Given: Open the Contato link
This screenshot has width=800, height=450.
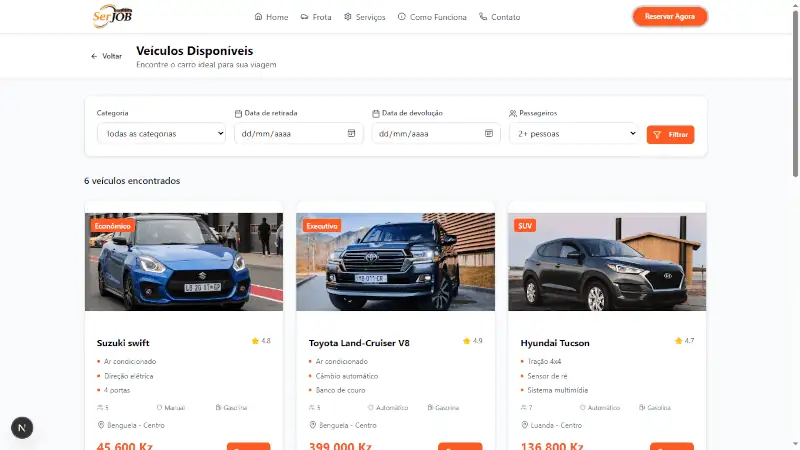Looking at the screenshot, I should [x=499, y=17].
